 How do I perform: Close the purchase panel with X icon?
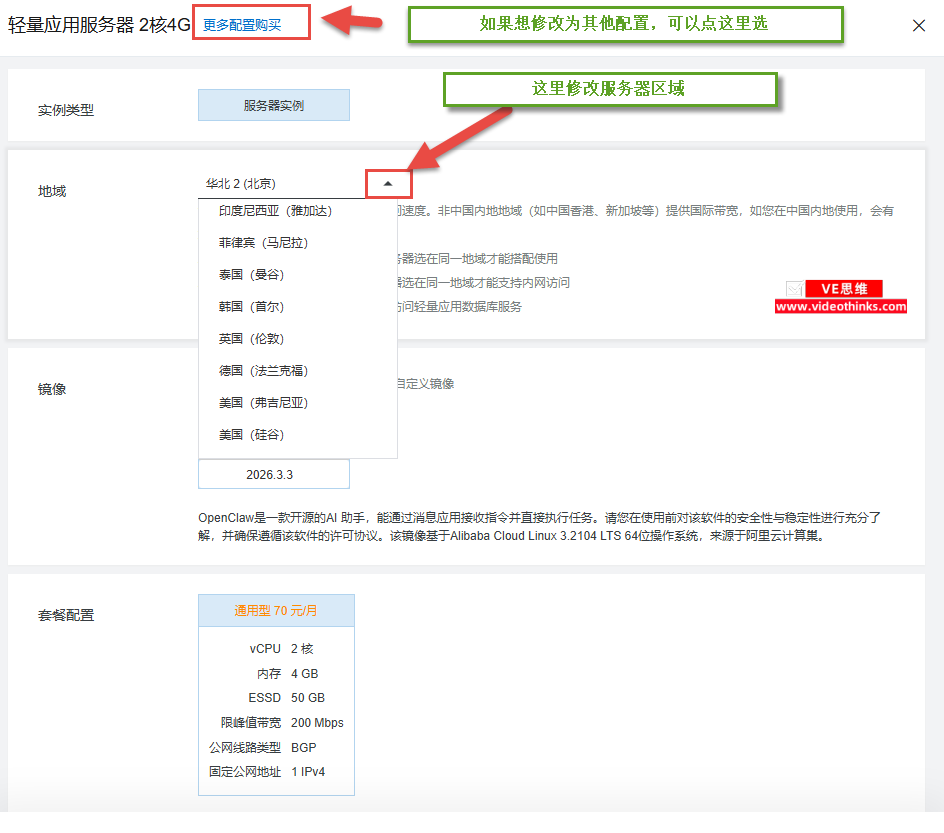(x=918, y=26)
